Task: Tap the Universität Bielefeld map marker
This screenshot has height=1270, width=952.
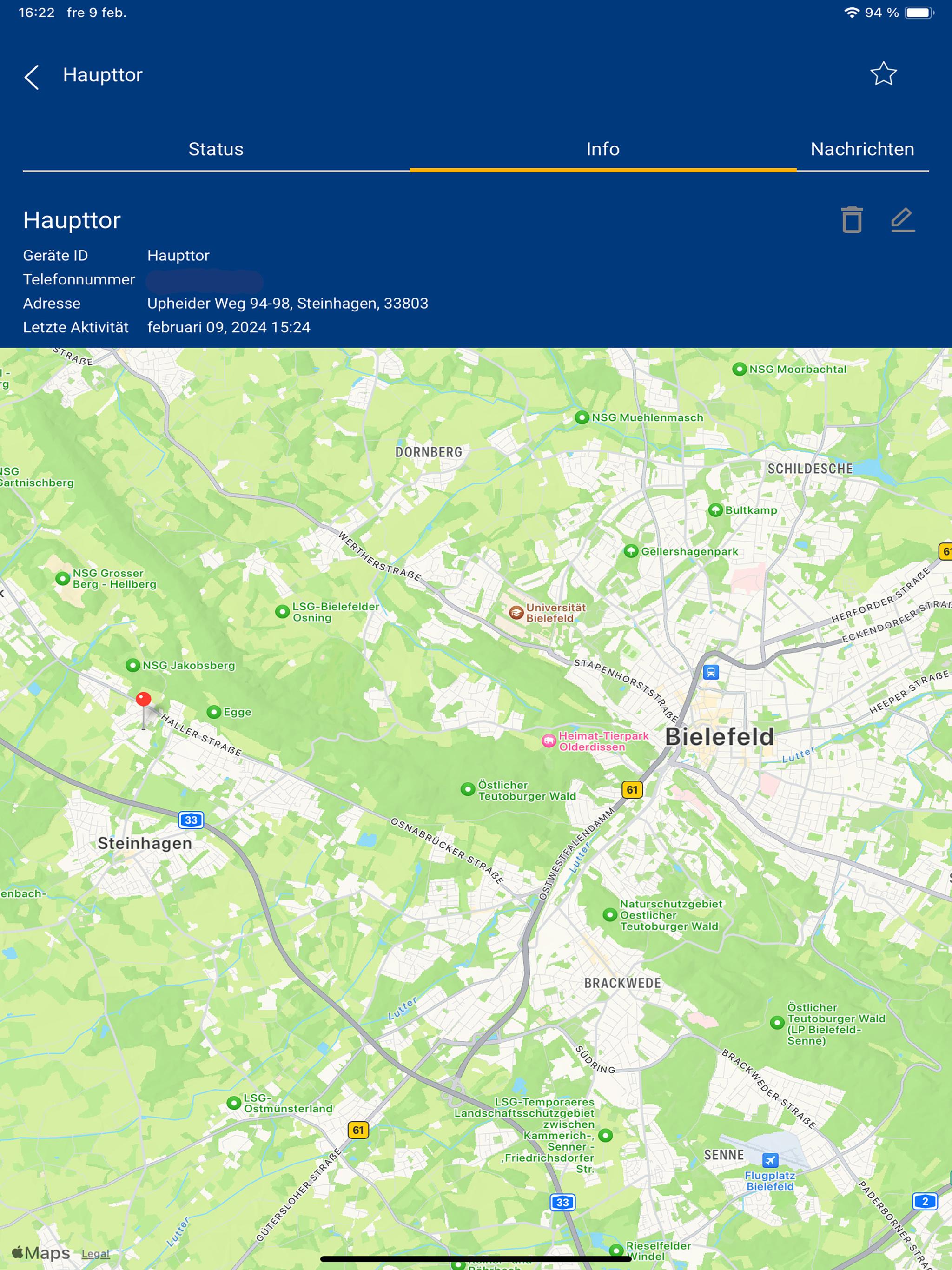Action: [516, 613]
